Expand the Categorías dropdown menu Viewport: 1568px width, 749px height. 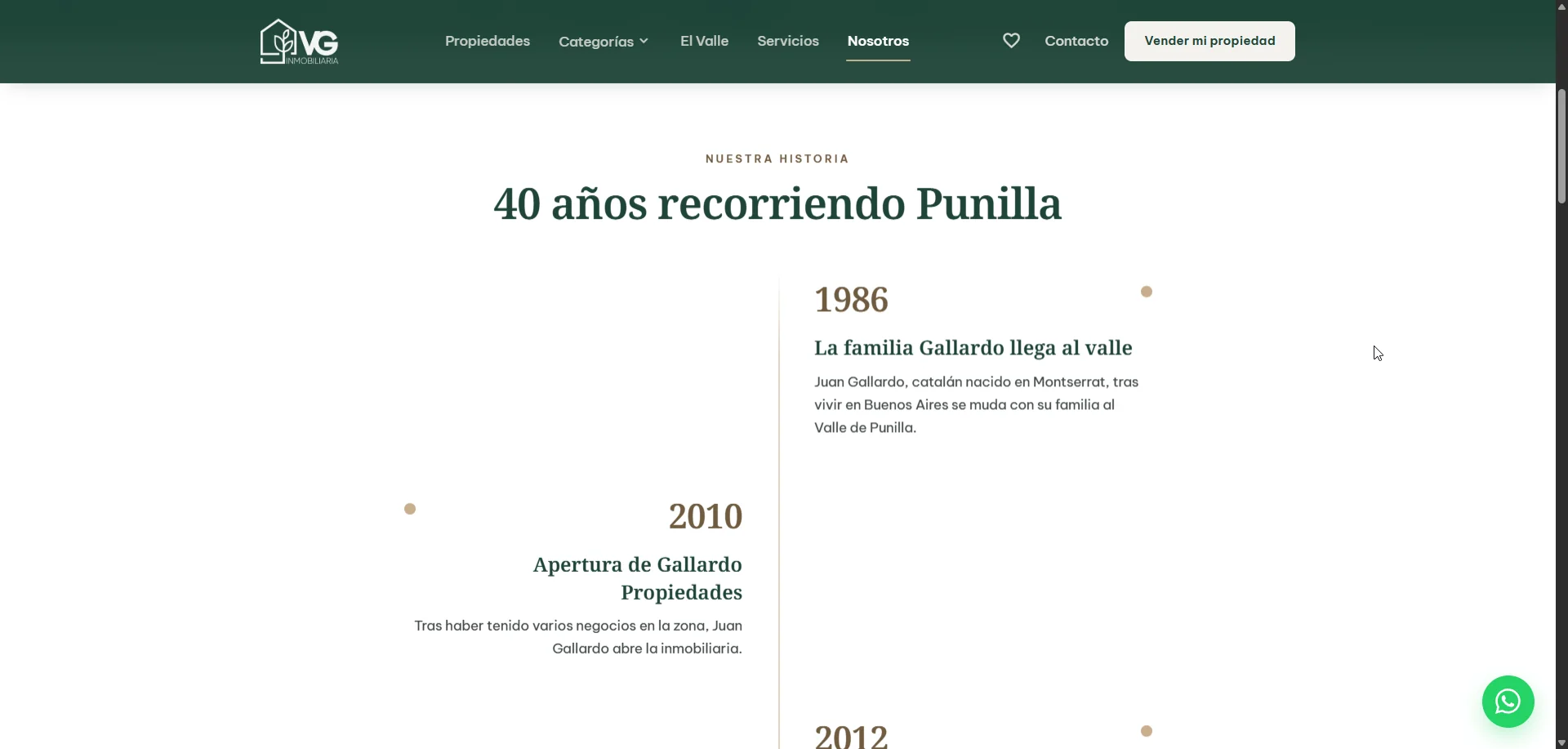click(604, 41)
